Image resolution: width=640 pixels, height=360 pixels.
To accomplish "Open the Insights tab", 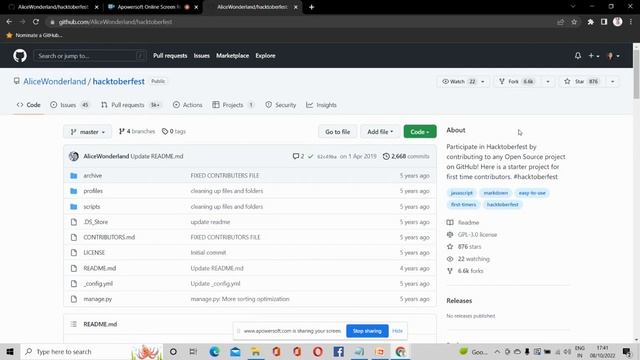I will point(321,105).
